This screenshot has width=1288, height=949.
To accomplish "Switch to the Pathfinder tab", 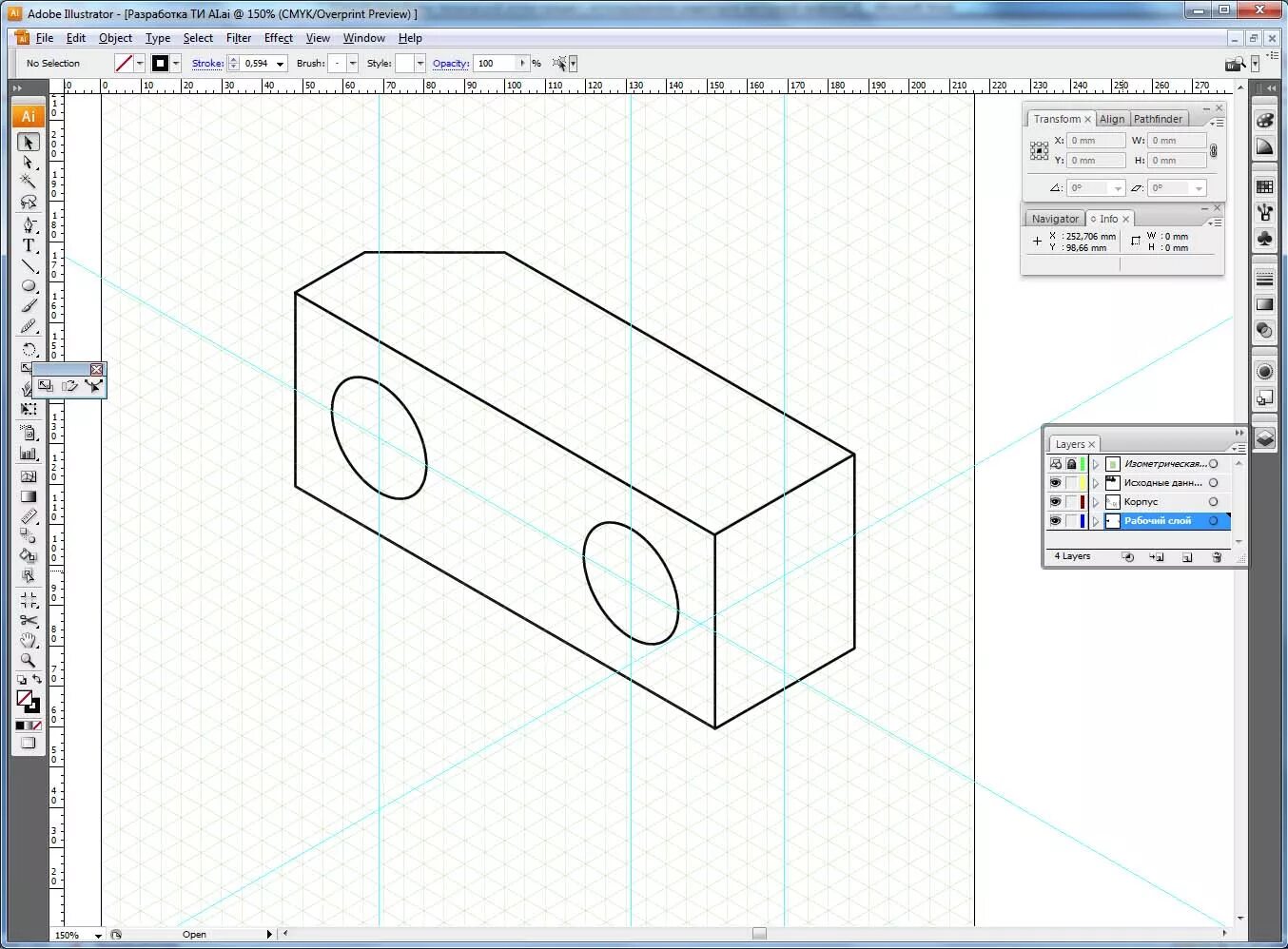I will click(x=1158, y=119).
